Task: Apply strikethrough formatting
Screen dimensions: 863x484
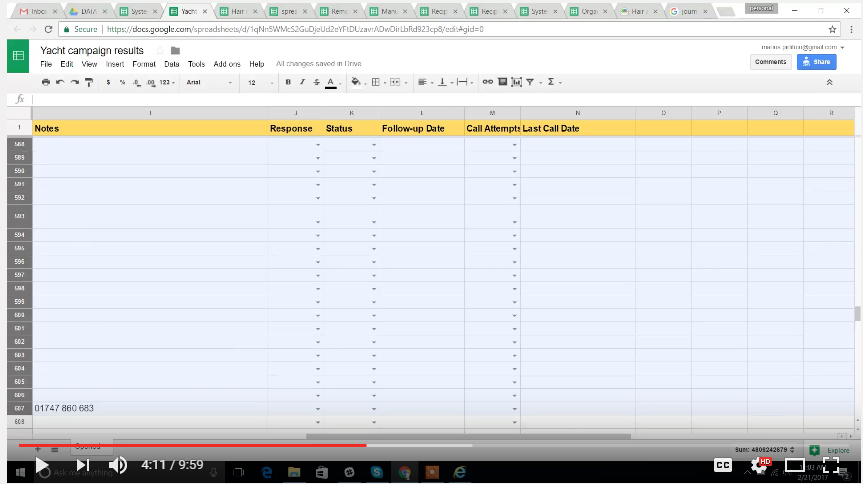Action: click(316, 82)
